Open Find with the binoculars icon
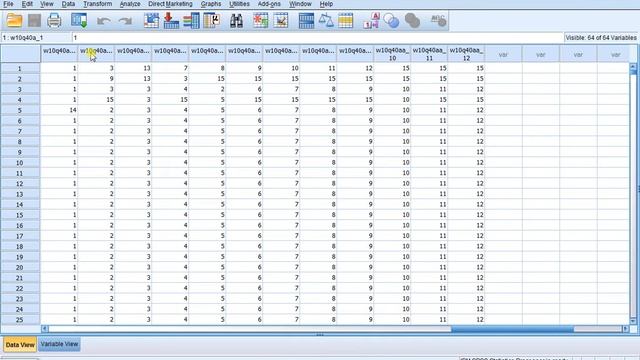 pos(236,20)
